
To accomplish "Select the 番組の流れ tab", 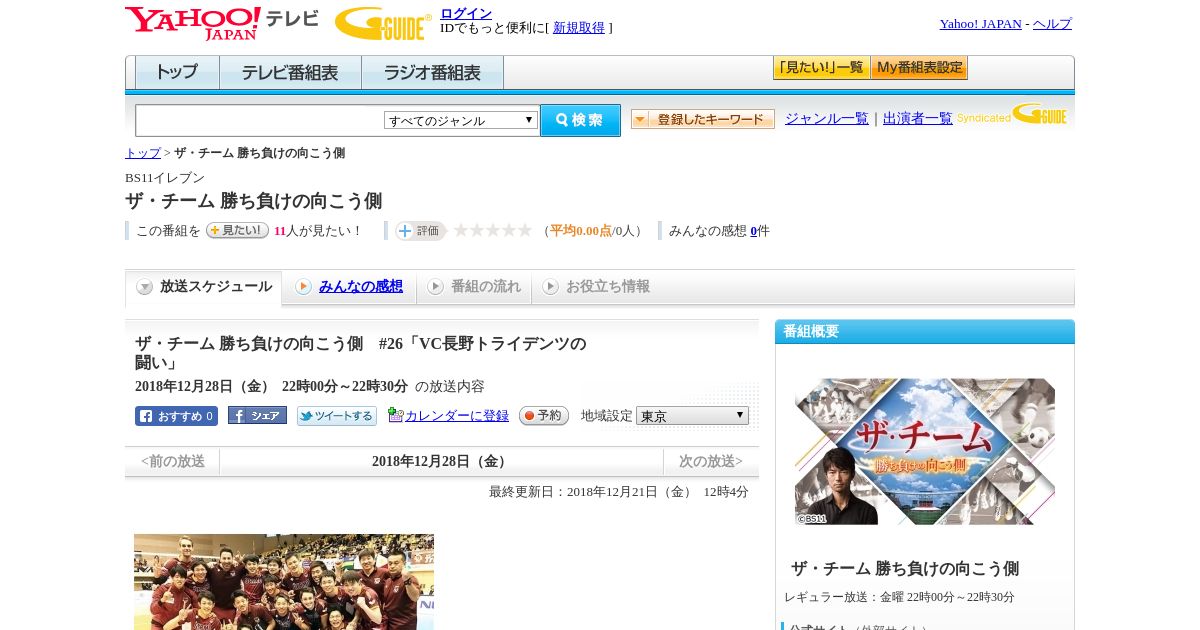I will [474, 287].
